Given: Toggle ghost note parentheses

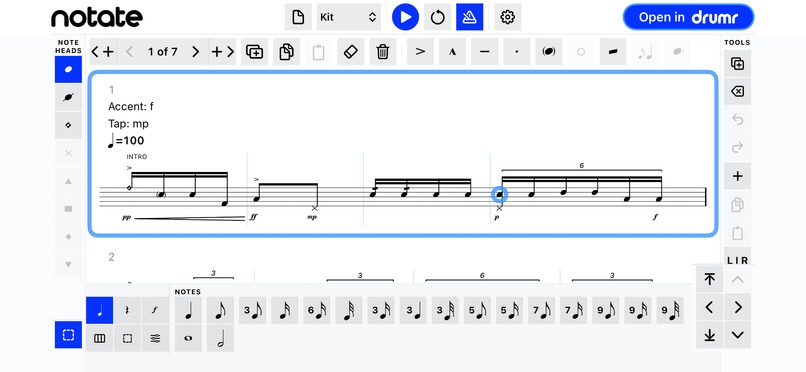Looking at the screenshot, I should coord(548,51).
